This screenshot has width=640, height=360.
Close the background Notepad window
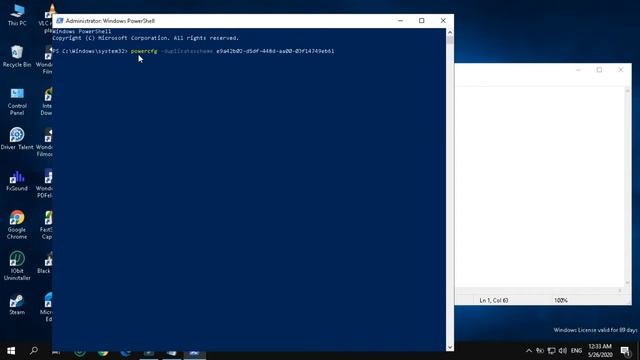tap(620, 70)
